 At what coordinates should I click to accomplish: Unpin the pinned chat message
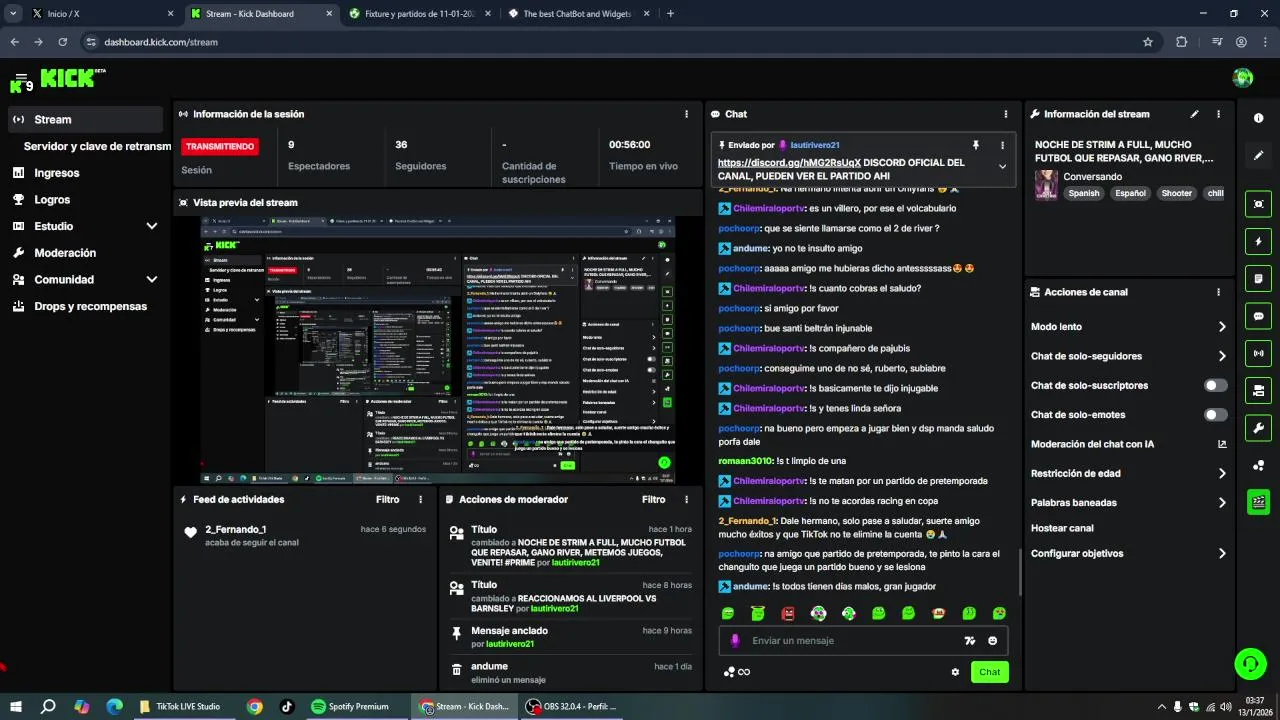coord(976,145)
